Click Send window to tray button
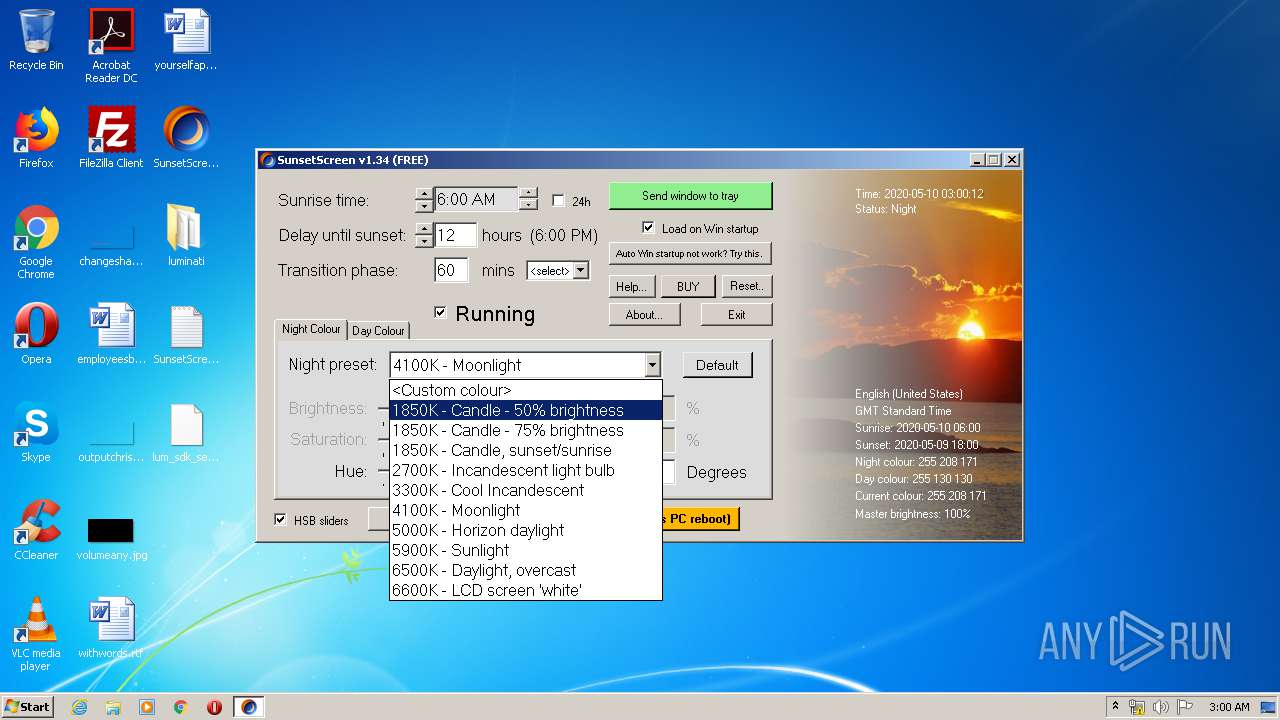The height and width of the screenshot is (720, 1280). pyautogui.click(x=690, y=196)
